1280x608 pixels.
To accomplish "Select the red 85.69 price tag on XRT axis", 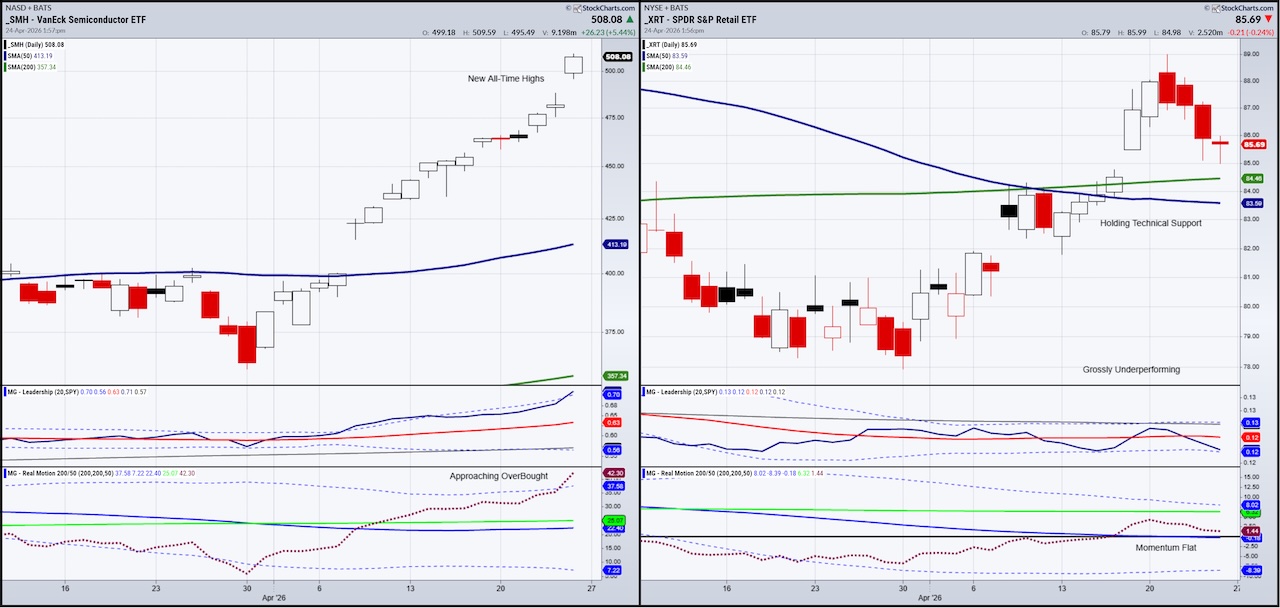I will (1256, 145).
